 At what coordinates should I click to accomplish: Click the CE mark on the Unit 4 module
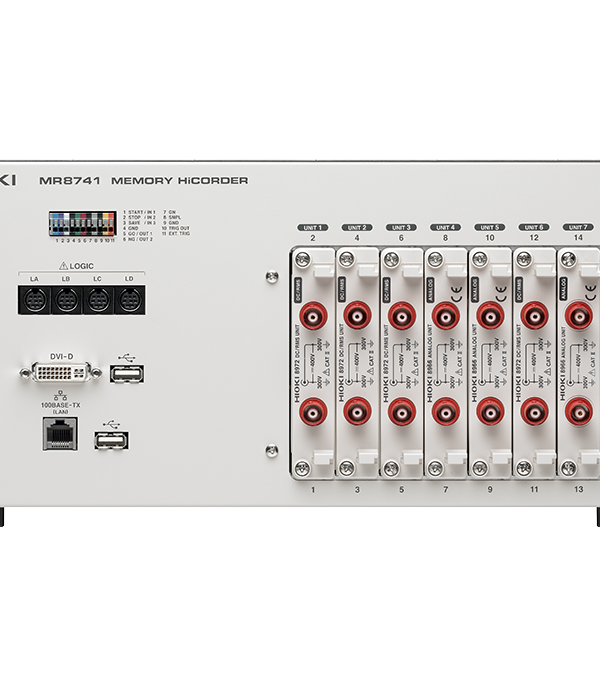click(x=456, y=293)
